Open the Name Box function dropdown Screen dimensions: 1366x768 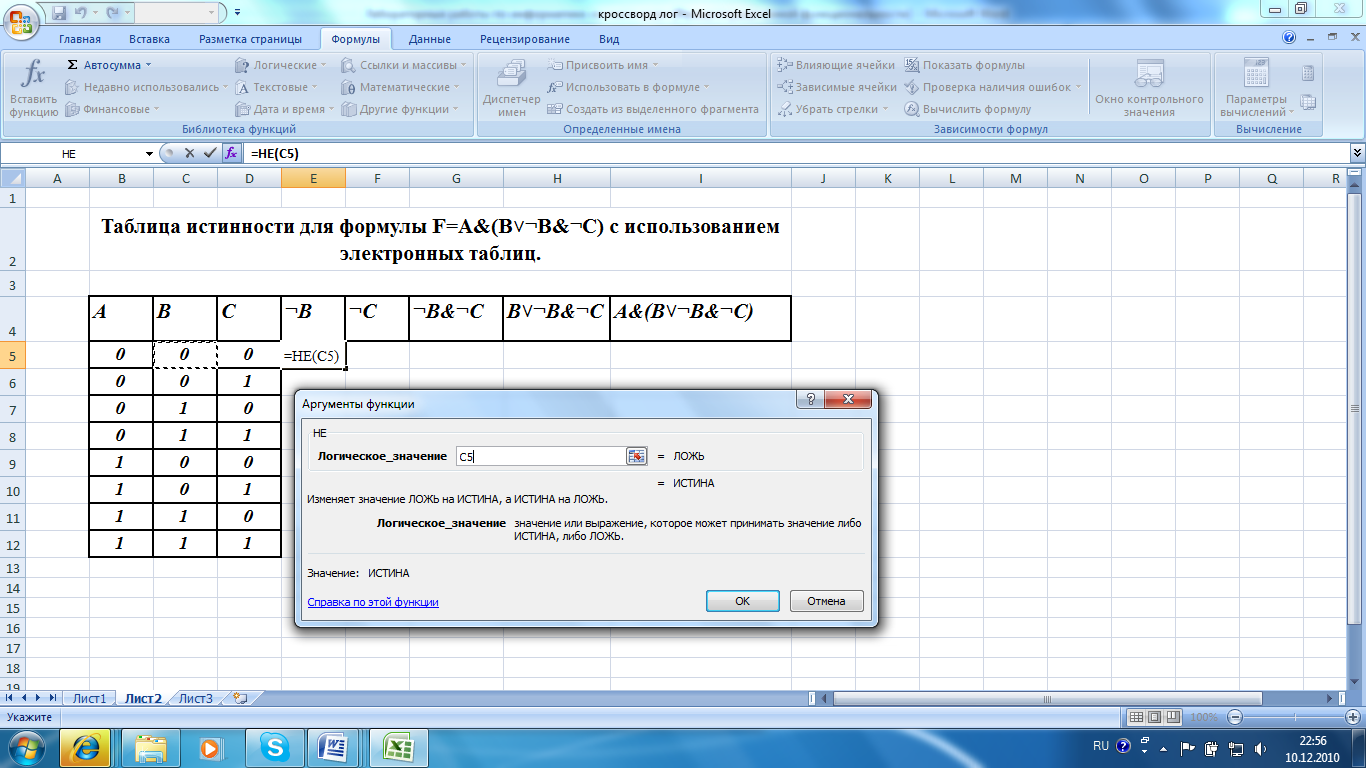click(x=150, y=153)
